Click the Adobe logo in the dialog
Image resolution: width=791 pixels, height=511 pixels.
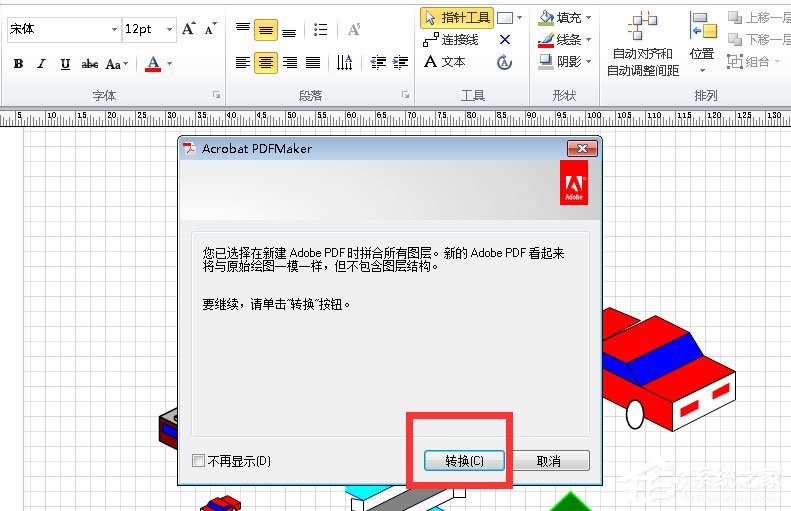click(x=574, y=183)
